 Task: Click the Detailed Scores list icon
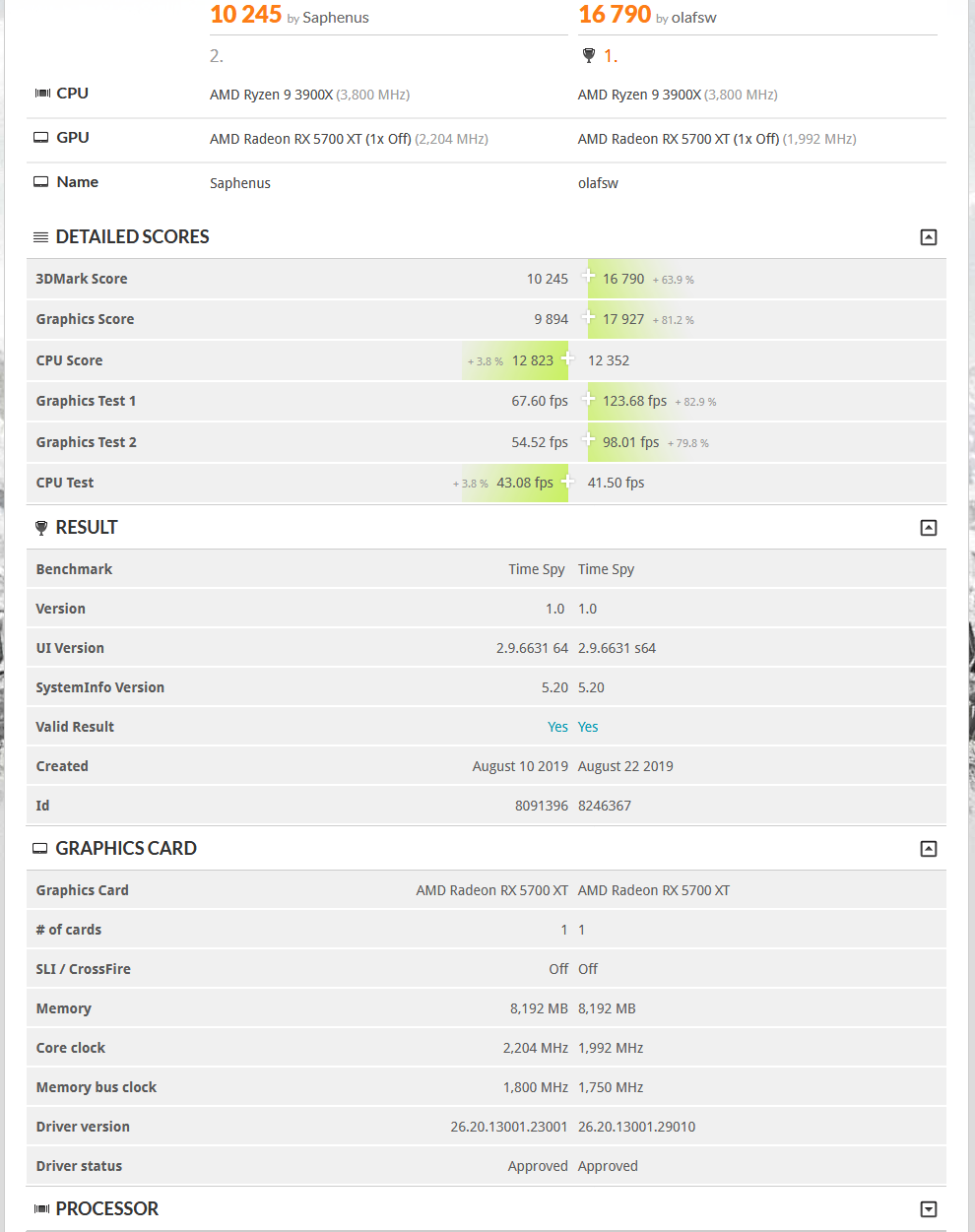pos(40,237)
